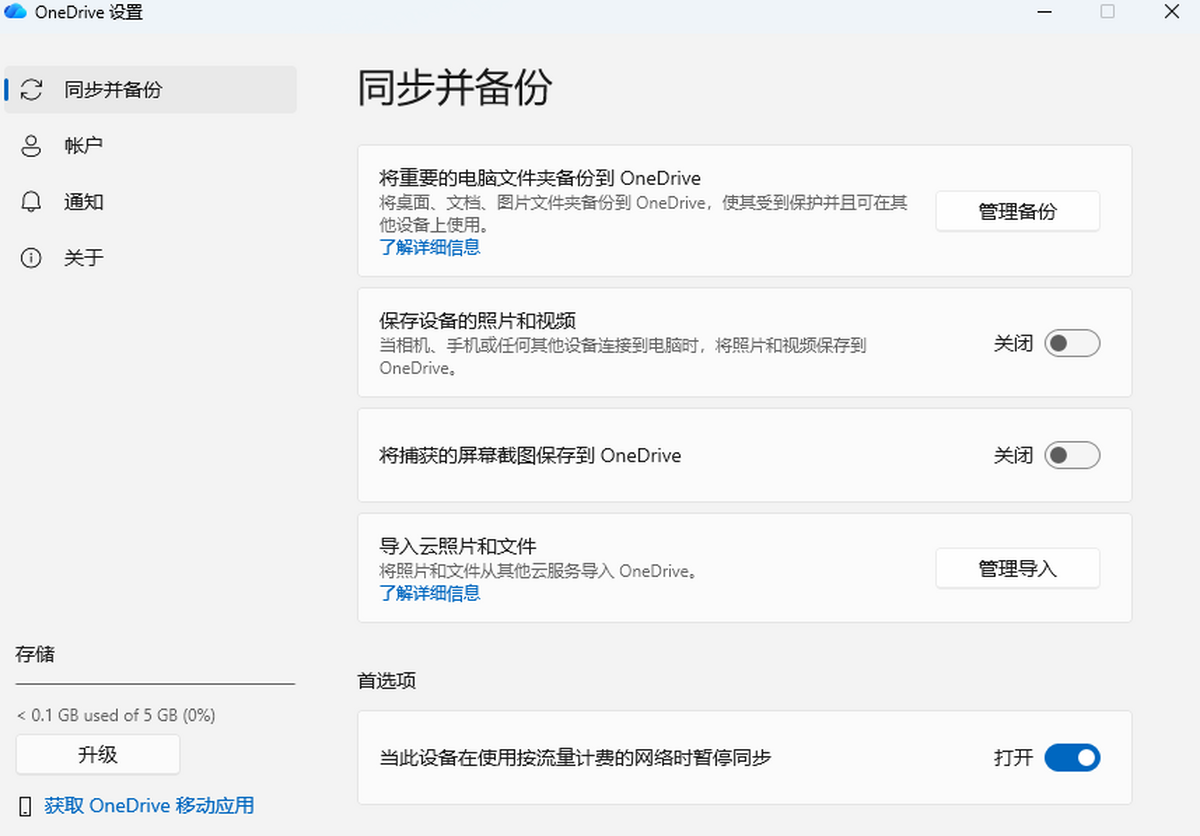Enable 将捕获的屏幕截图保存到 OneDrive switch
The height and width of the screenshot is (836, 1200).
point(1072,455)
